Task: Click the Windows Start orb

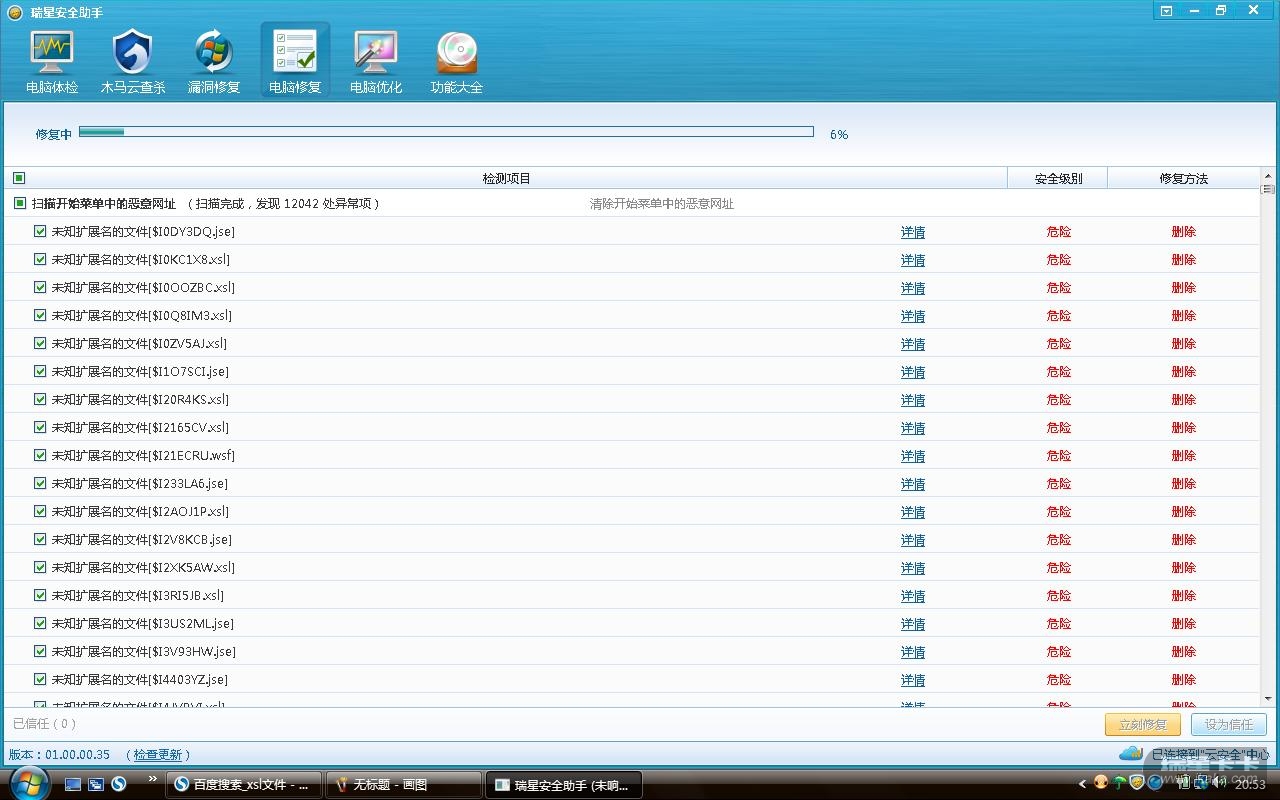Action: point(30,783)
